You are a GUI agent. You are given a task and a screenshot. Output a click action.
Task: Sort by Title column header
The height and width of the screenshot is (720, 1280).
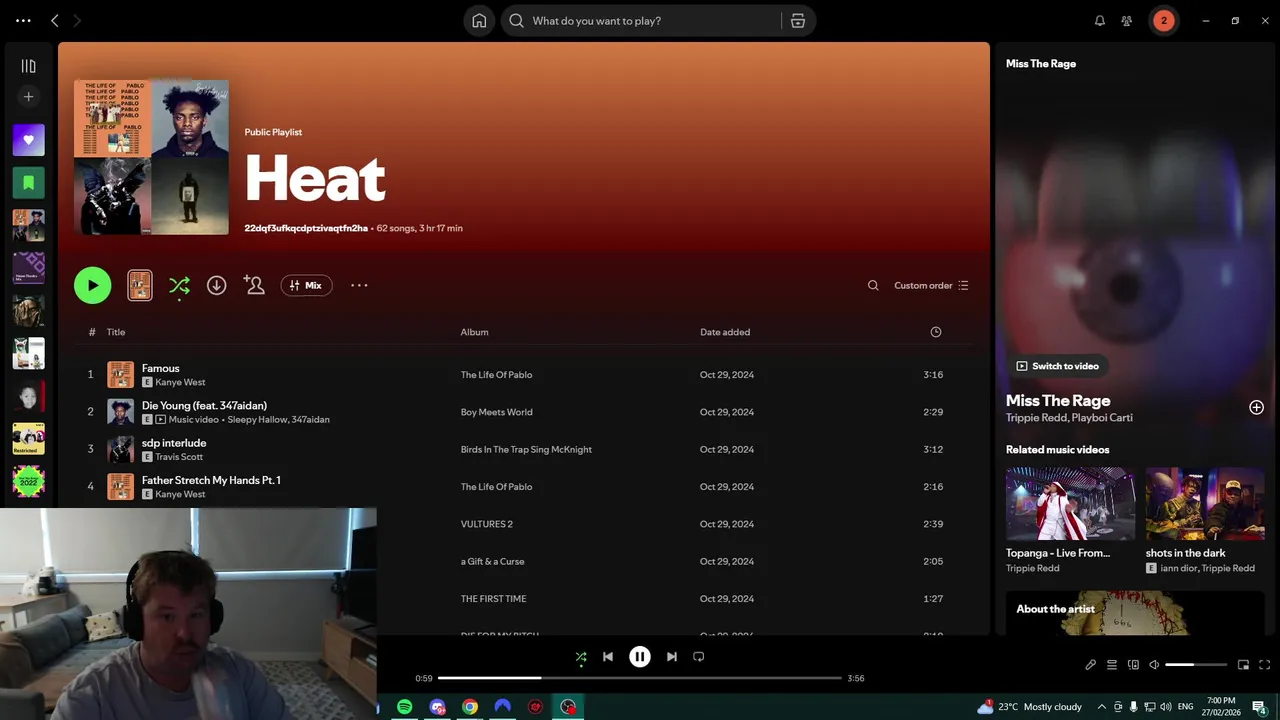(116, 332)
